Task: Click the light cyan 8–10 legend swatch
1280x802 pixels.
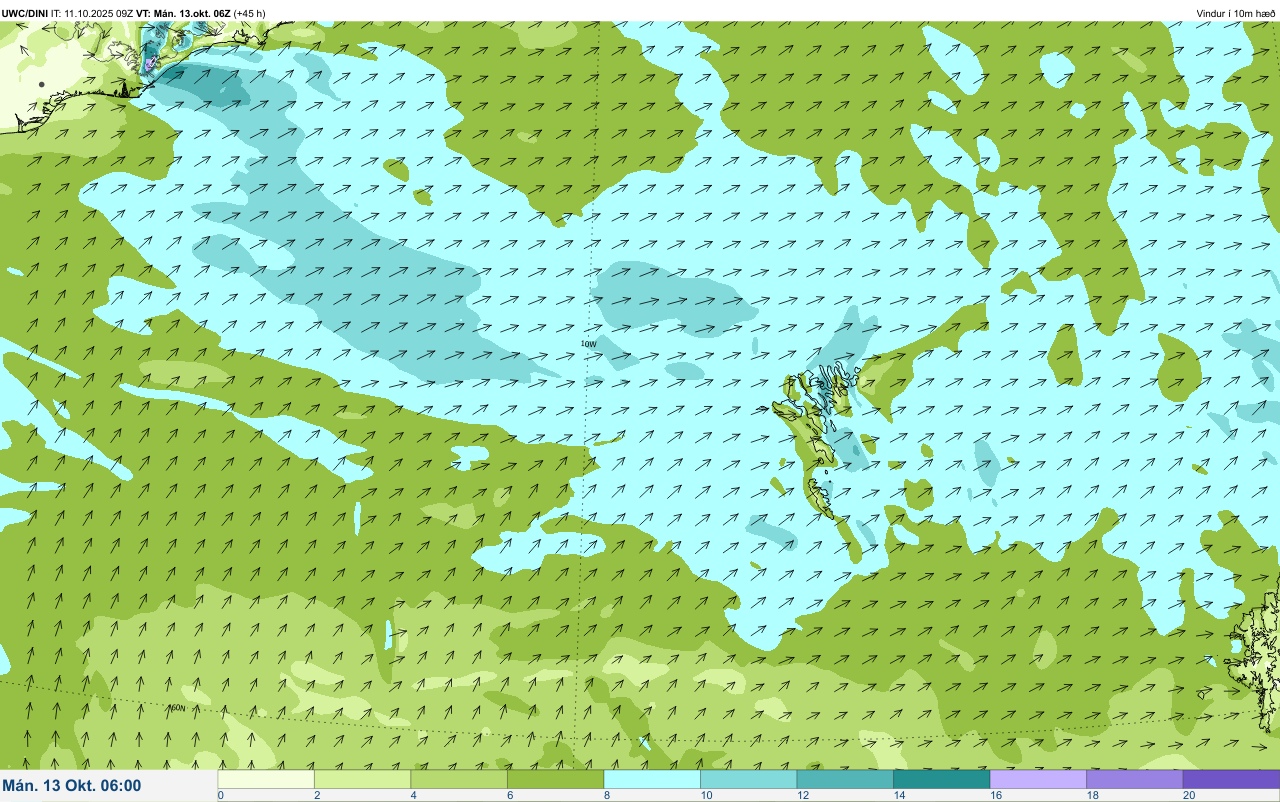Action: [x=652, y=779]
